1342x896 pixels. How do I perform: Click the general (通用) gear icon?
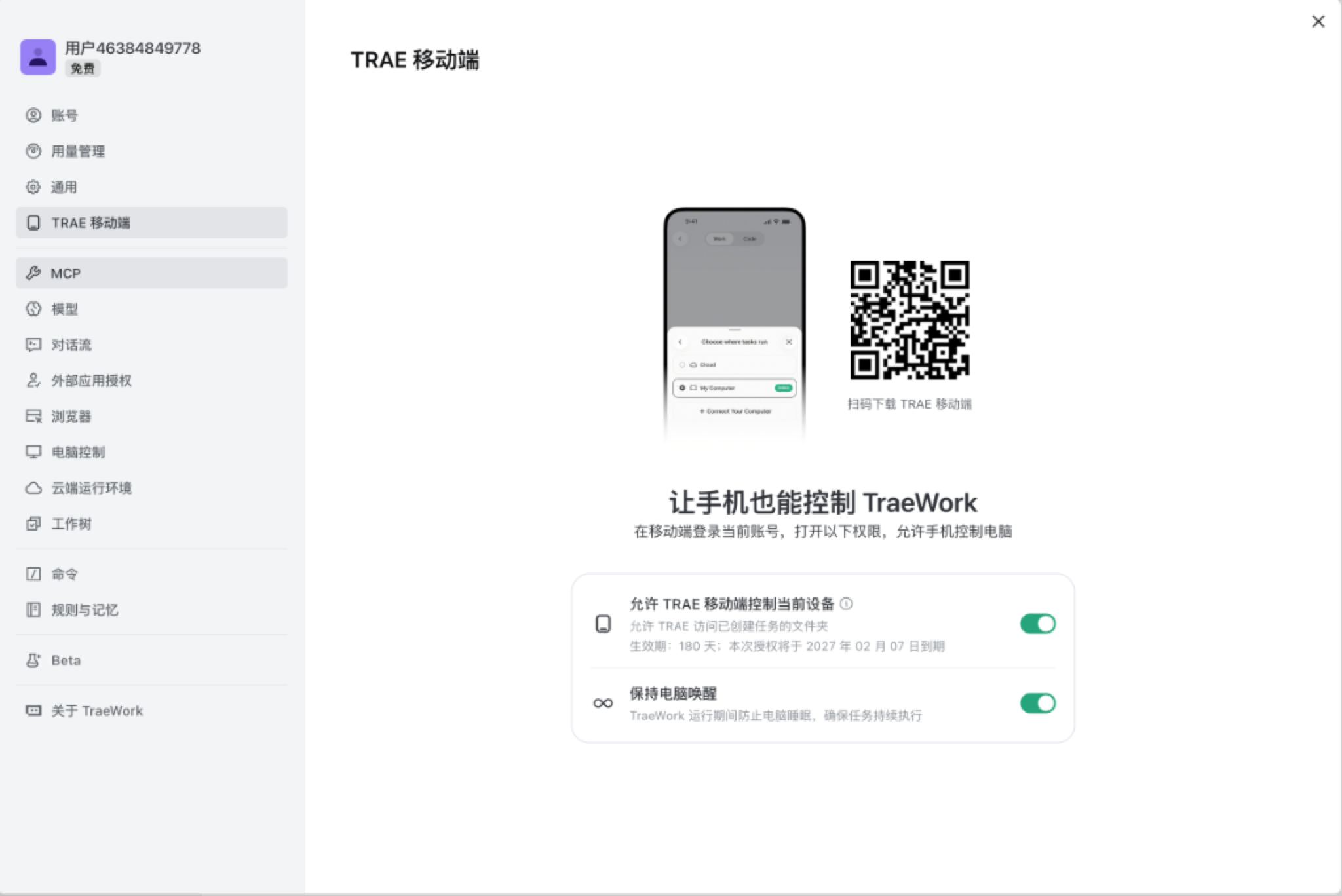pyautogui.click(x=33, y=187)
